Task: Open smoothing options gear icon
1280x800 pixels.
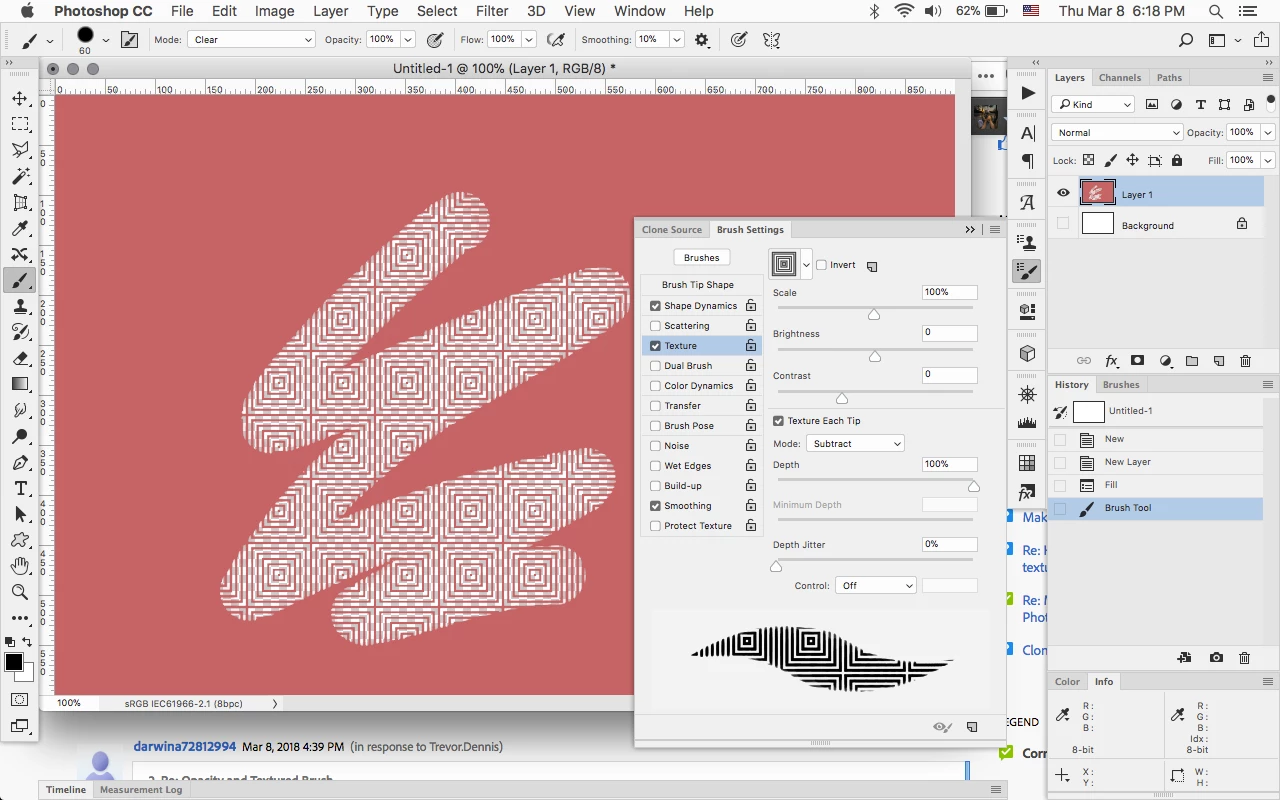Action: 702,40
